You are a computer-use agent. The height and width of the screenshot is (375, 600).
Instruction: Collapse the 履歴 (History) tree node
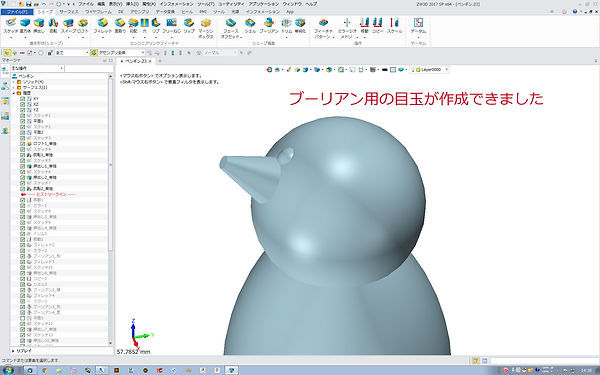14,93
